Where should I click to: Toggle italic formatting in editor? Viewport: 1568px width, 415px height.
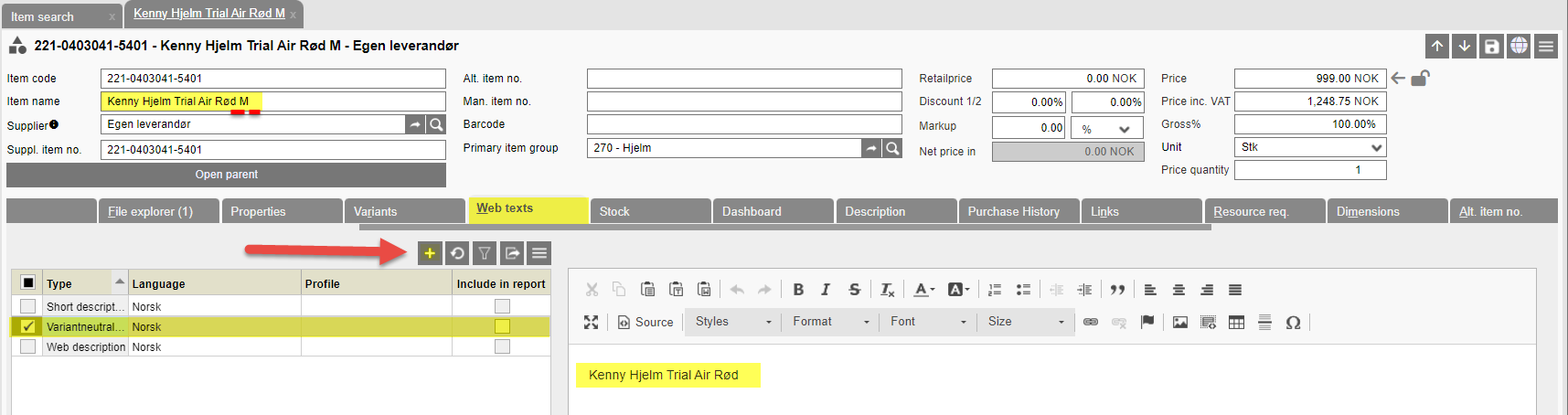click(826, 290)
